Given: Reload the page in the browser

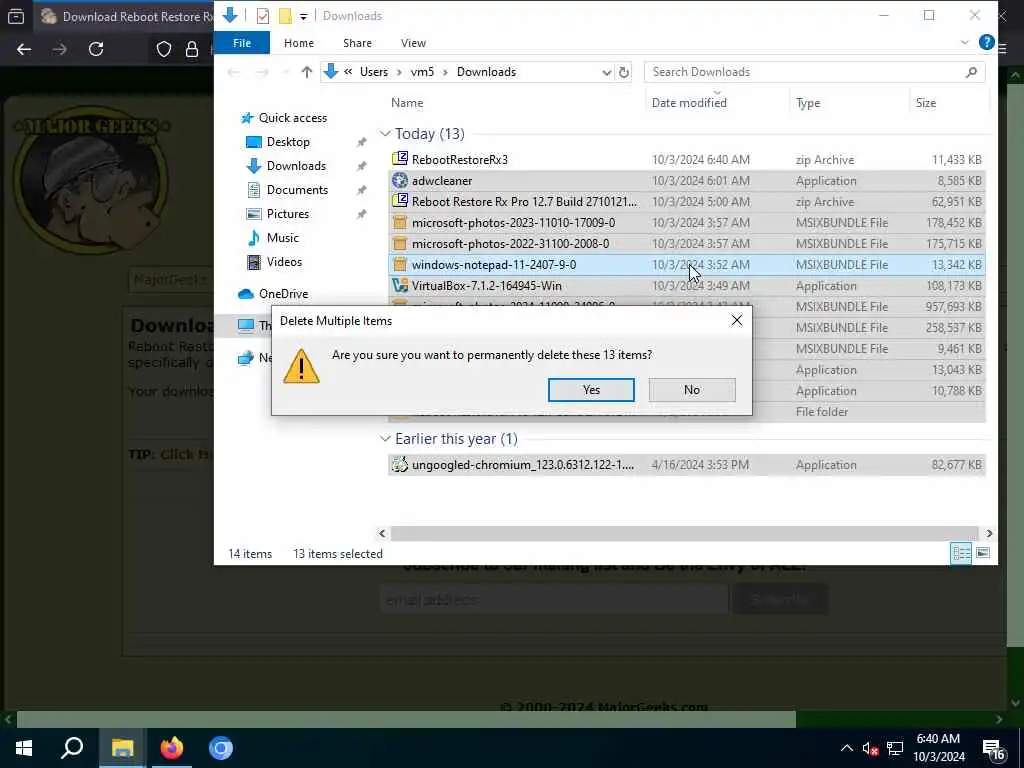Looking at the screenshot, I should click(x=96, y=50).
